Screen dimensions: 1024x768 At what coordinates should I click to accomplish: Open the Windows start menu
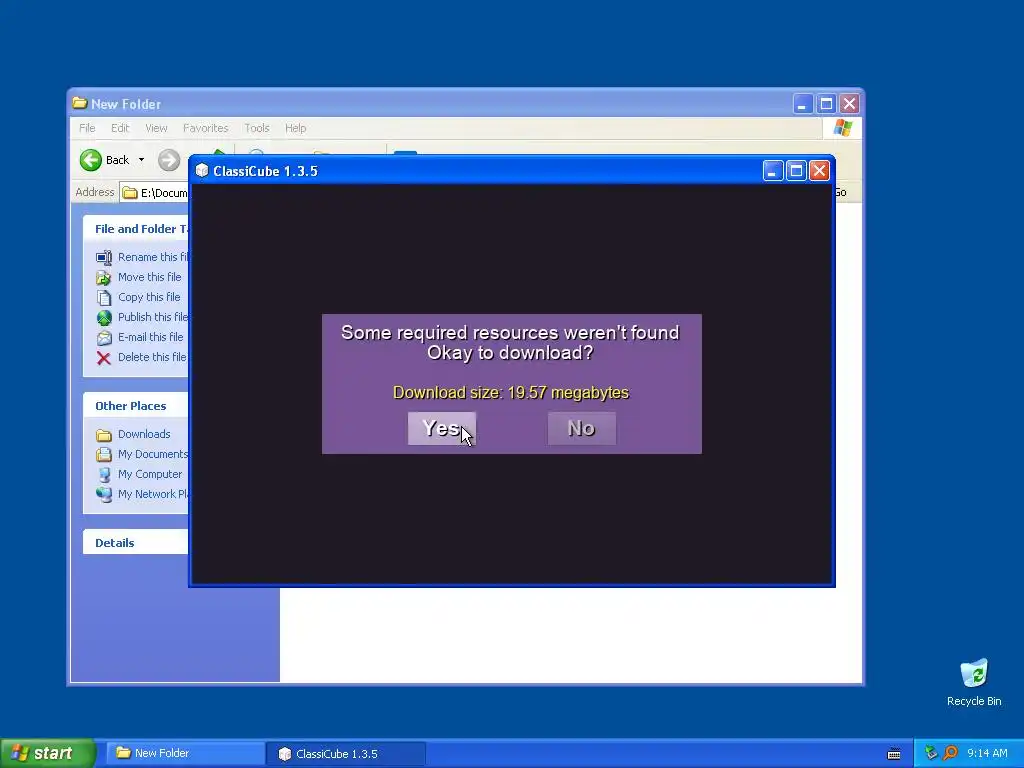pos(47,754)
